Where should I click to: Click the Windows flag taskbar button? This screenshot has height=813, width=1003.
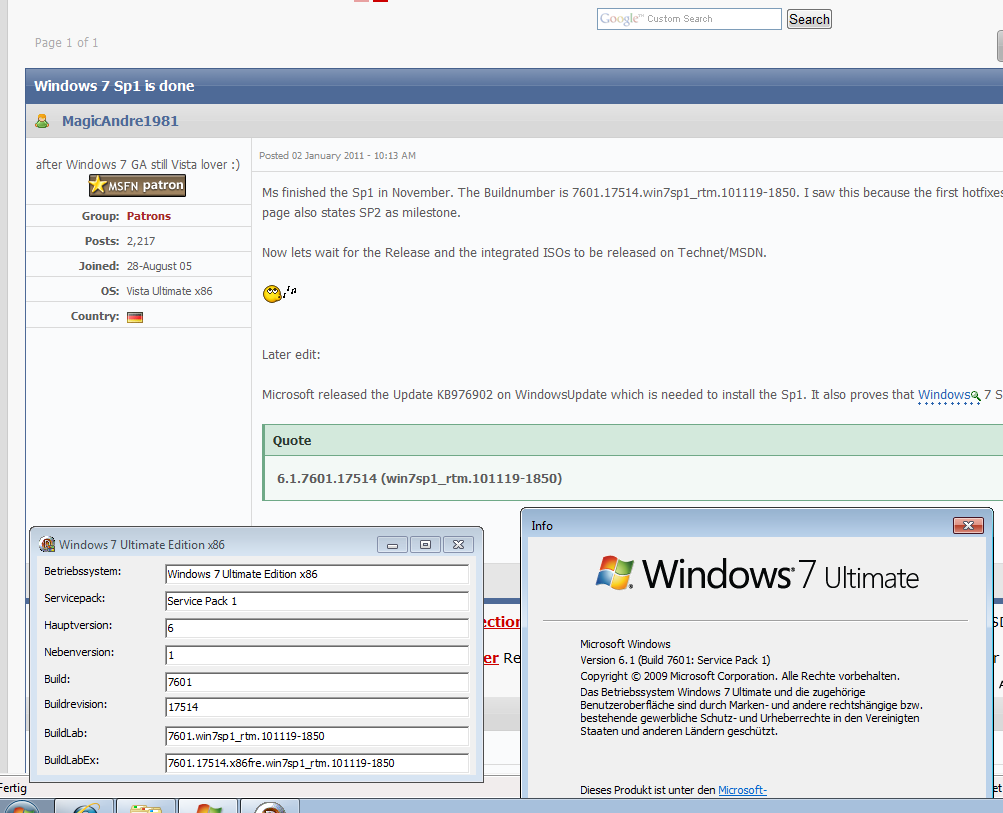pos(208,807)
